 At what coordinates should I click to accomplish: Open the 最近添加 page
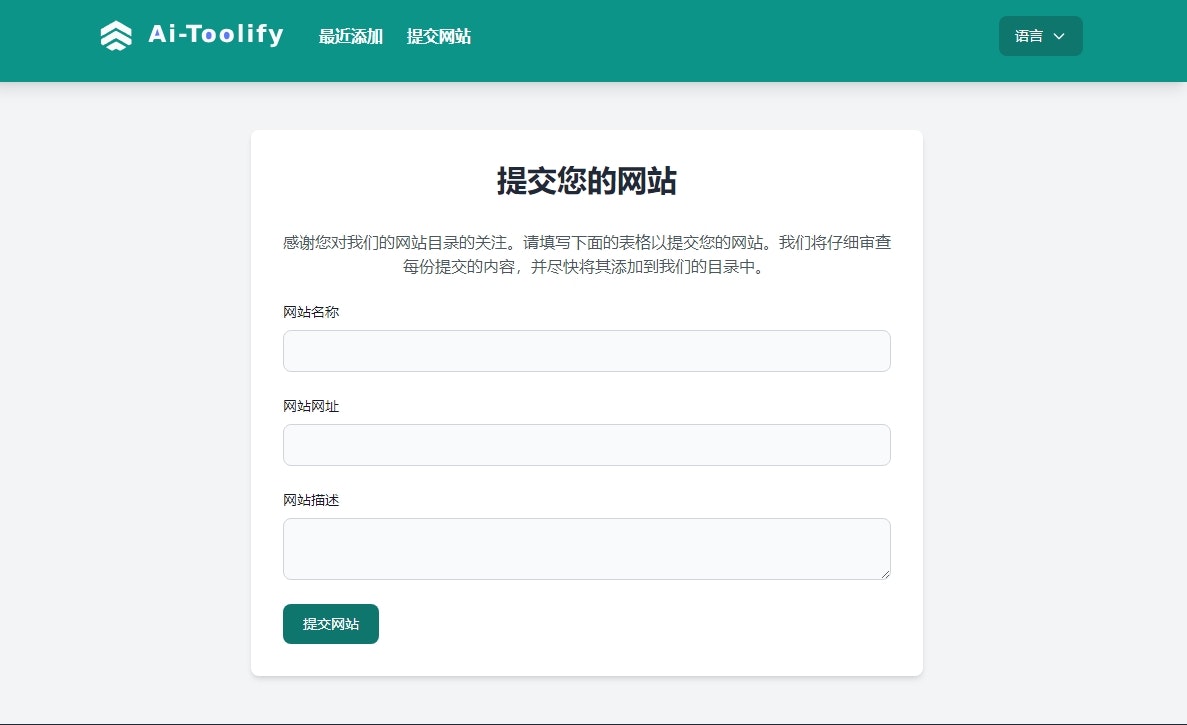point(351,37)
